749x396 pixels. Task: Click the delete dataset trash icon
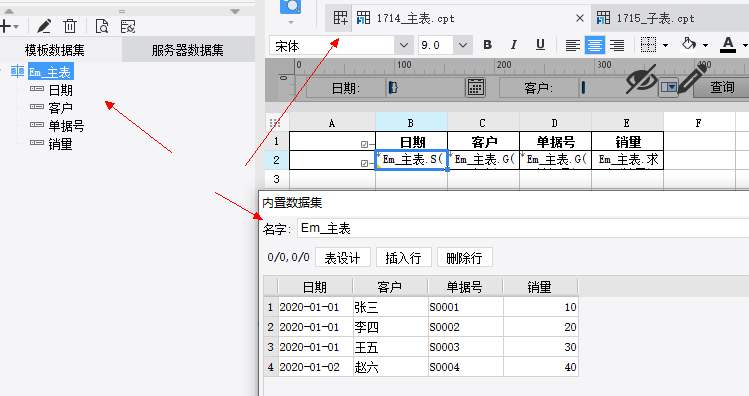[x=70, y=26]
